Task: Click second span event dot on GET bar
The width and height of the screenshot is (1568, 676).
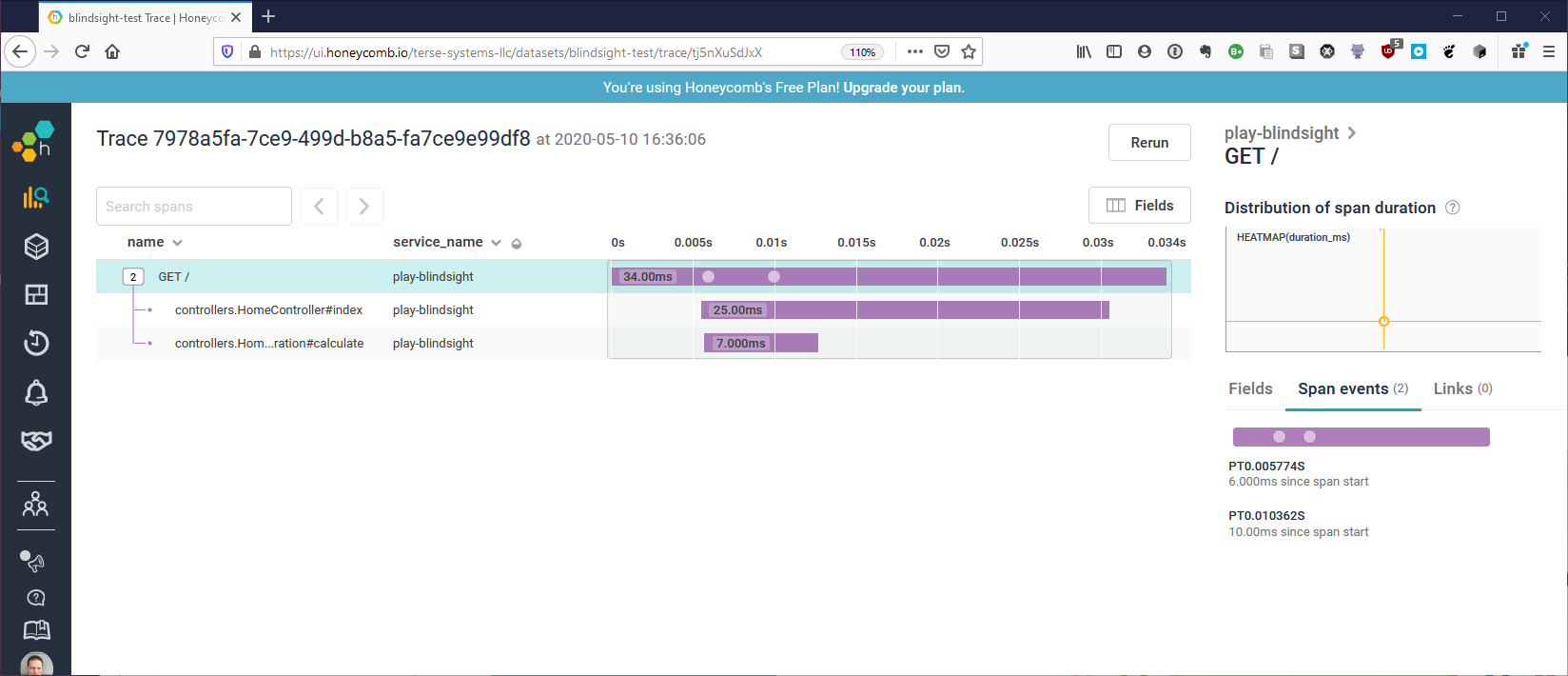Action: [x=774, y=277]
